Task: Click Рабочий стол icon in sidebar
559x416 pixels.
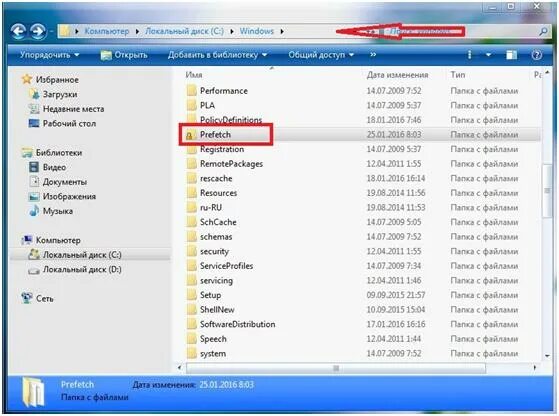Action: (34, 123)
